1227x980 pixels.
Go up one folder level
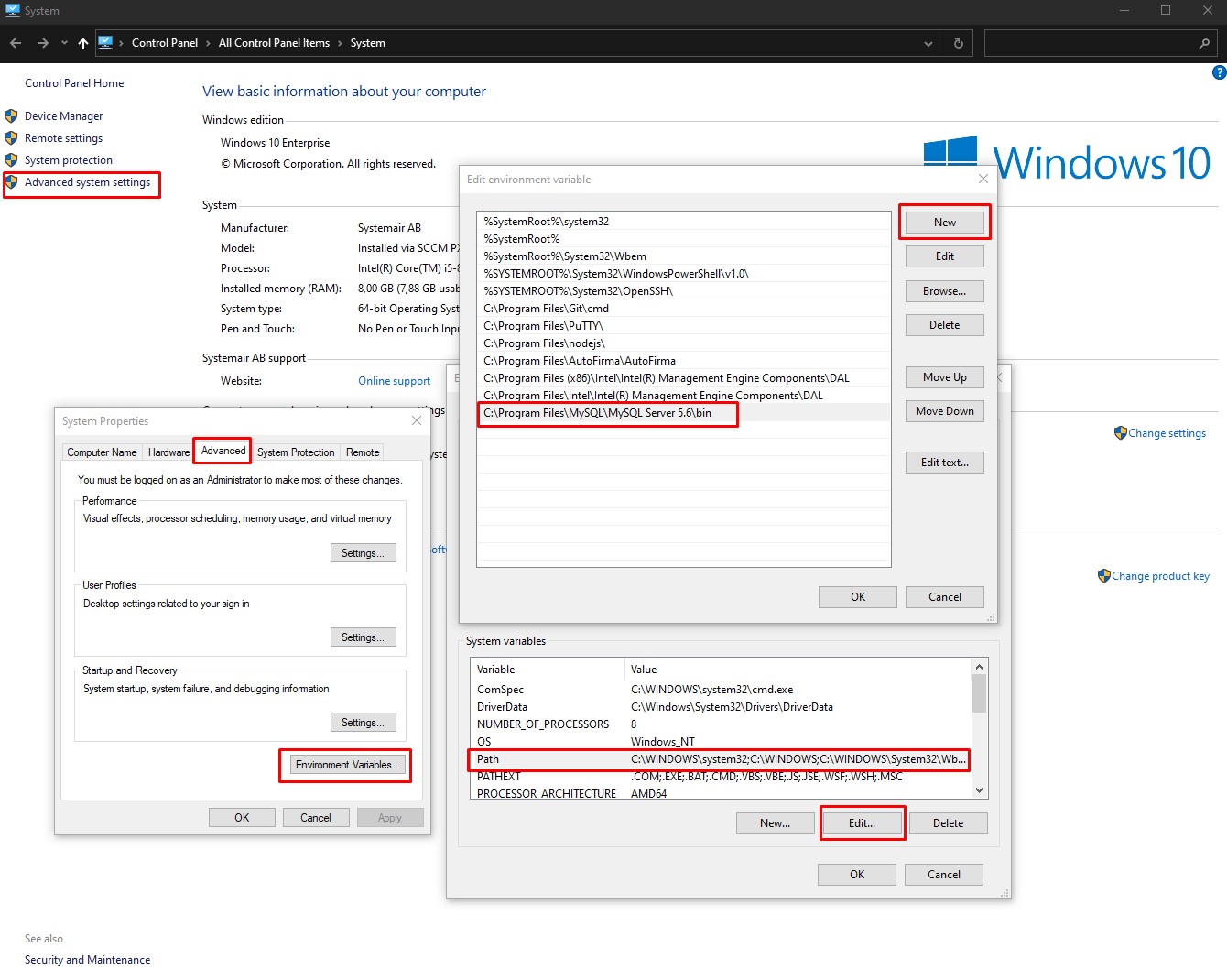83,43
